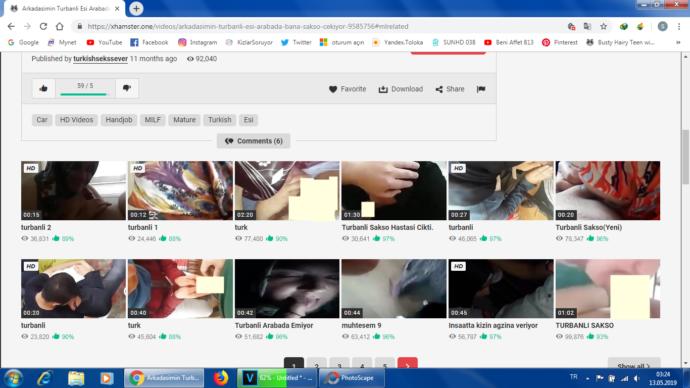Show hidden system tray icons arrow
The height and width of the screenshot is (388, 690).
(x=587, y=378)
